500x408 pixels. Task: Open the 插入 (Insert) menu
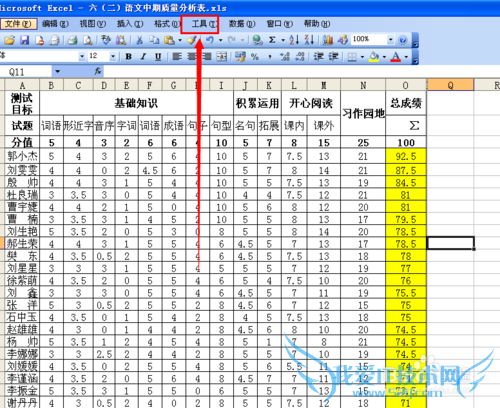130,24
